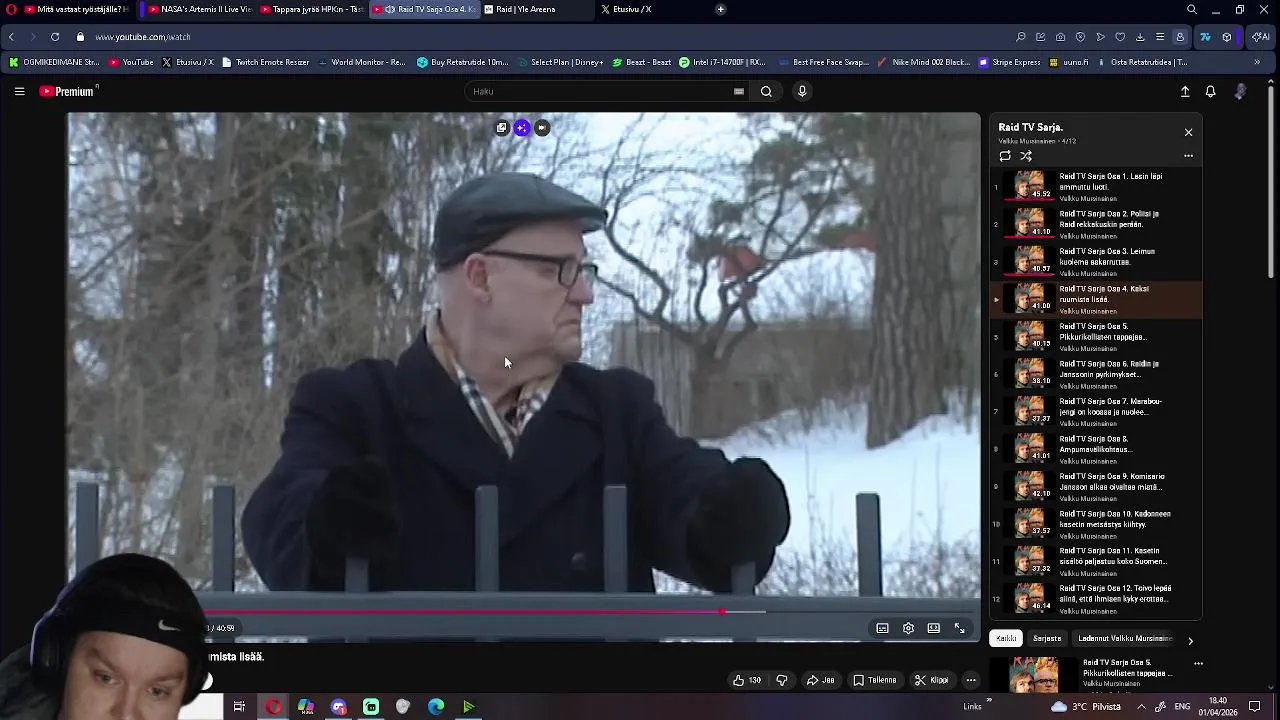Open playlist three-dot options menu

tap(1188, 156)
